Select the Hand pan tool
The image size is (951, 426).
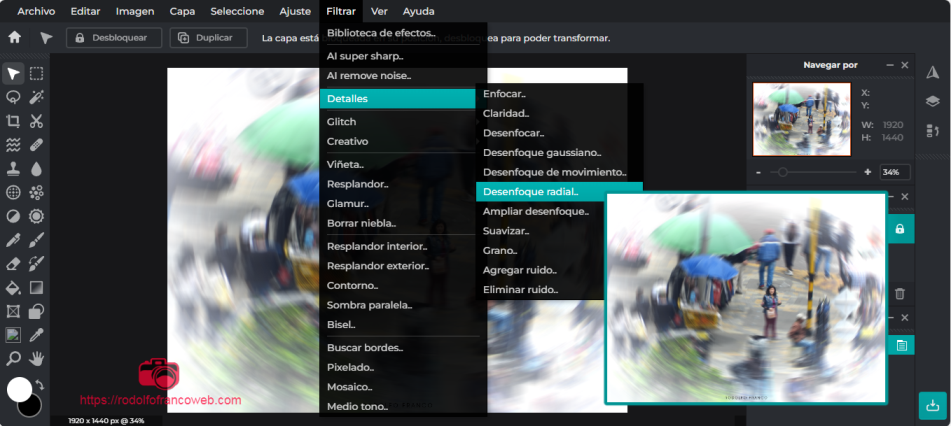point(37,358)
